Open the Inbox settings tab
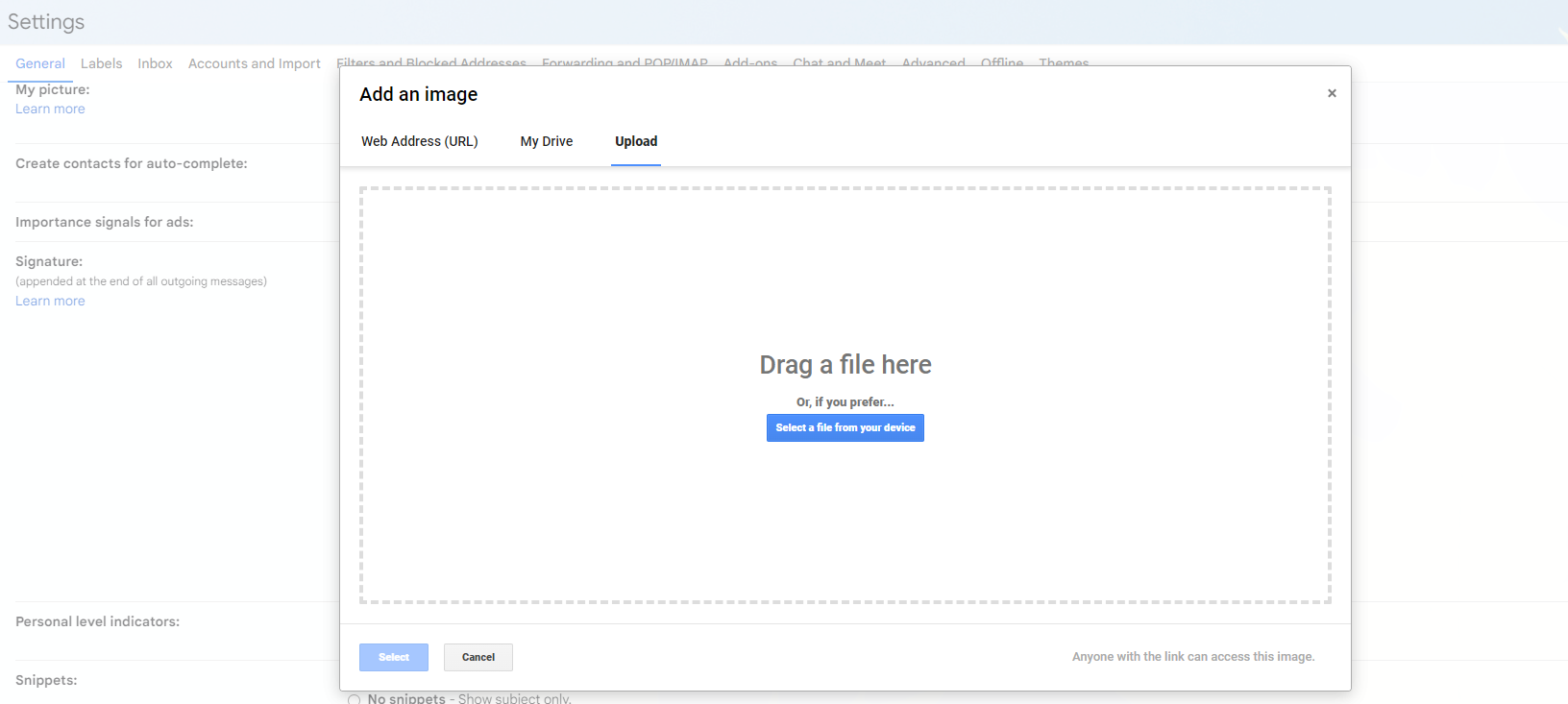 pos(155,63)
